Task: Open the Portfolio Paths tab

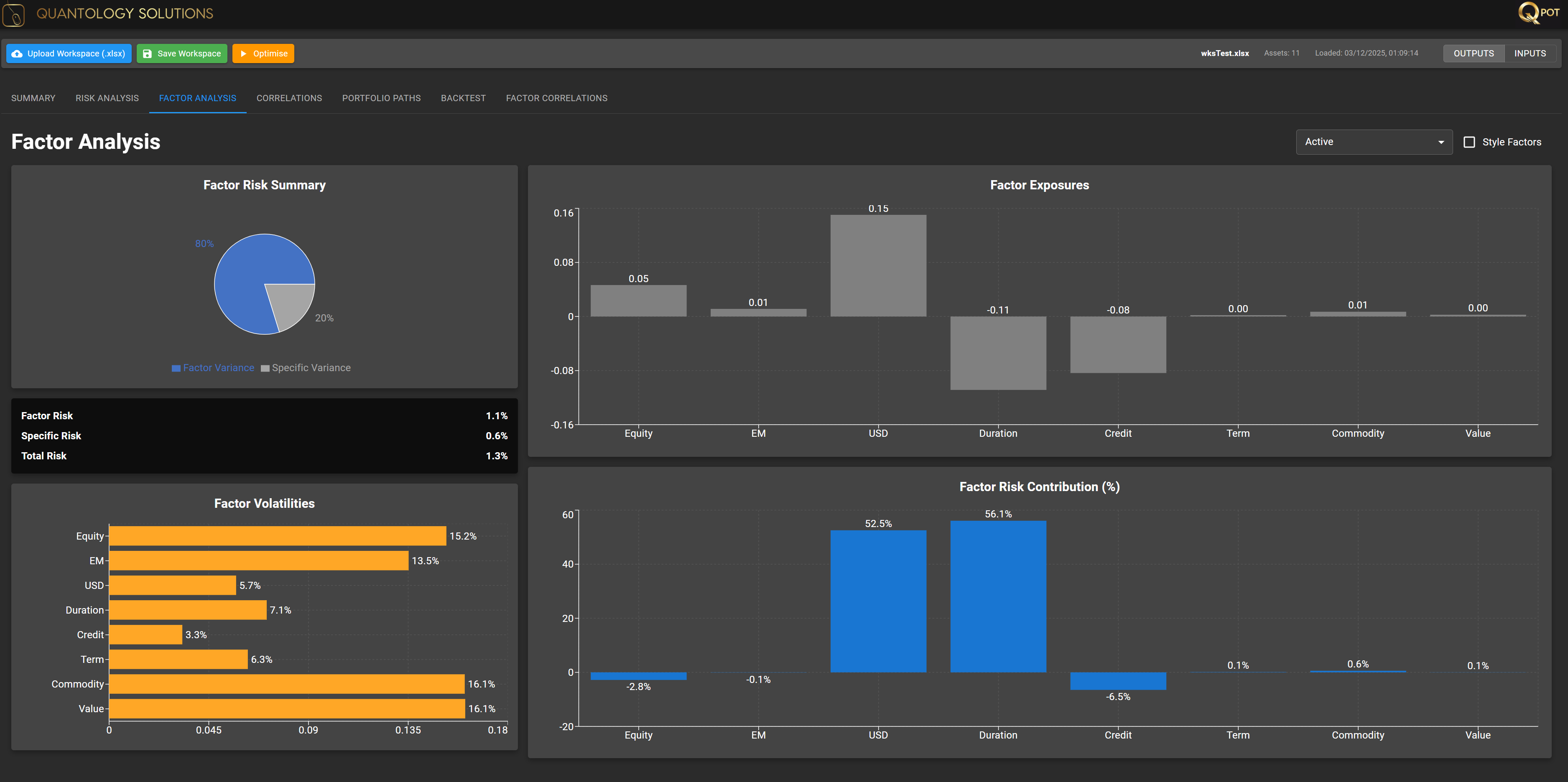Action: (x=381, y=98)
